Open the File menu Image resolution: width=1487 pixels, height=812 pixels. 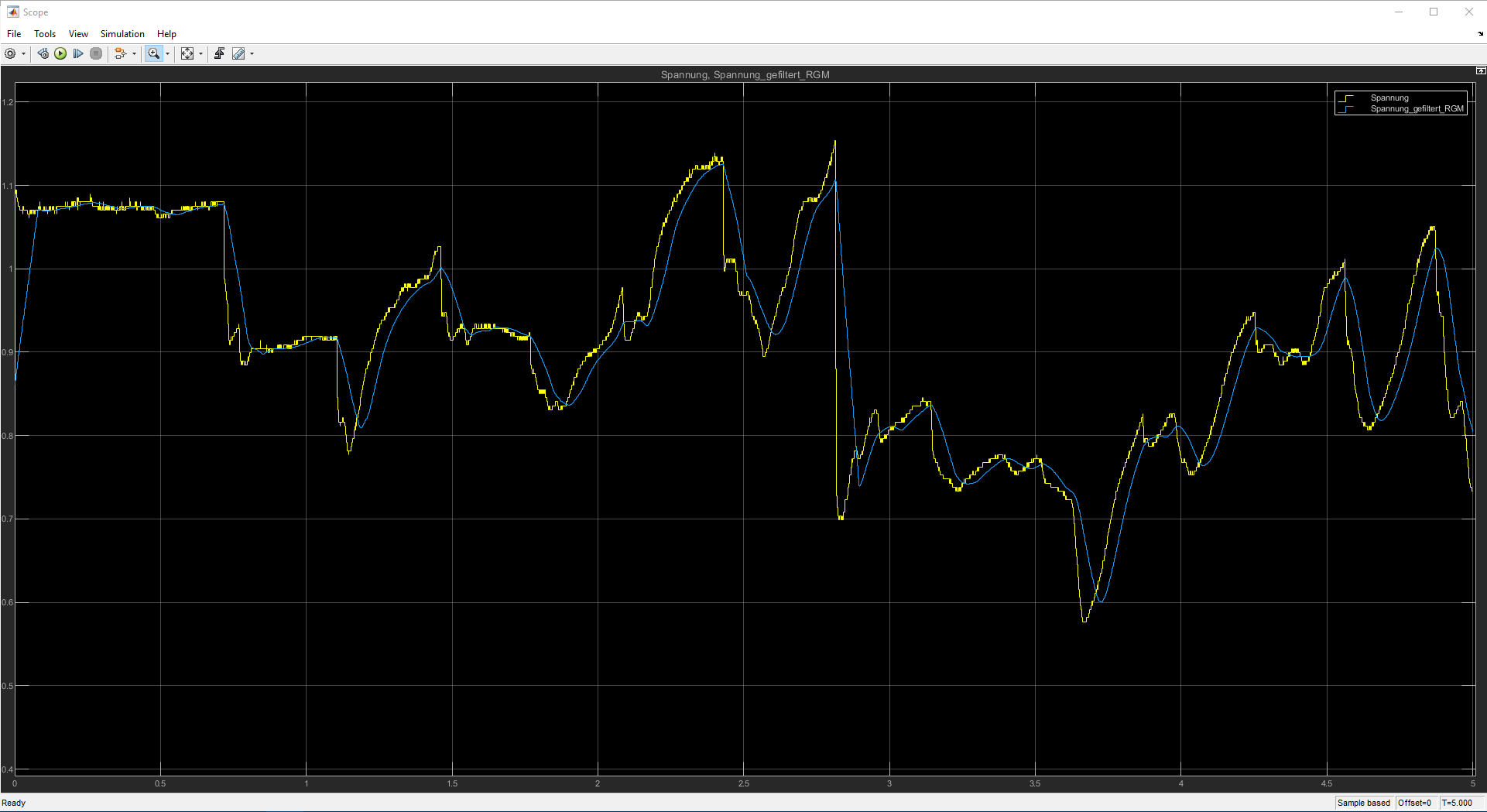coord(14,34)
